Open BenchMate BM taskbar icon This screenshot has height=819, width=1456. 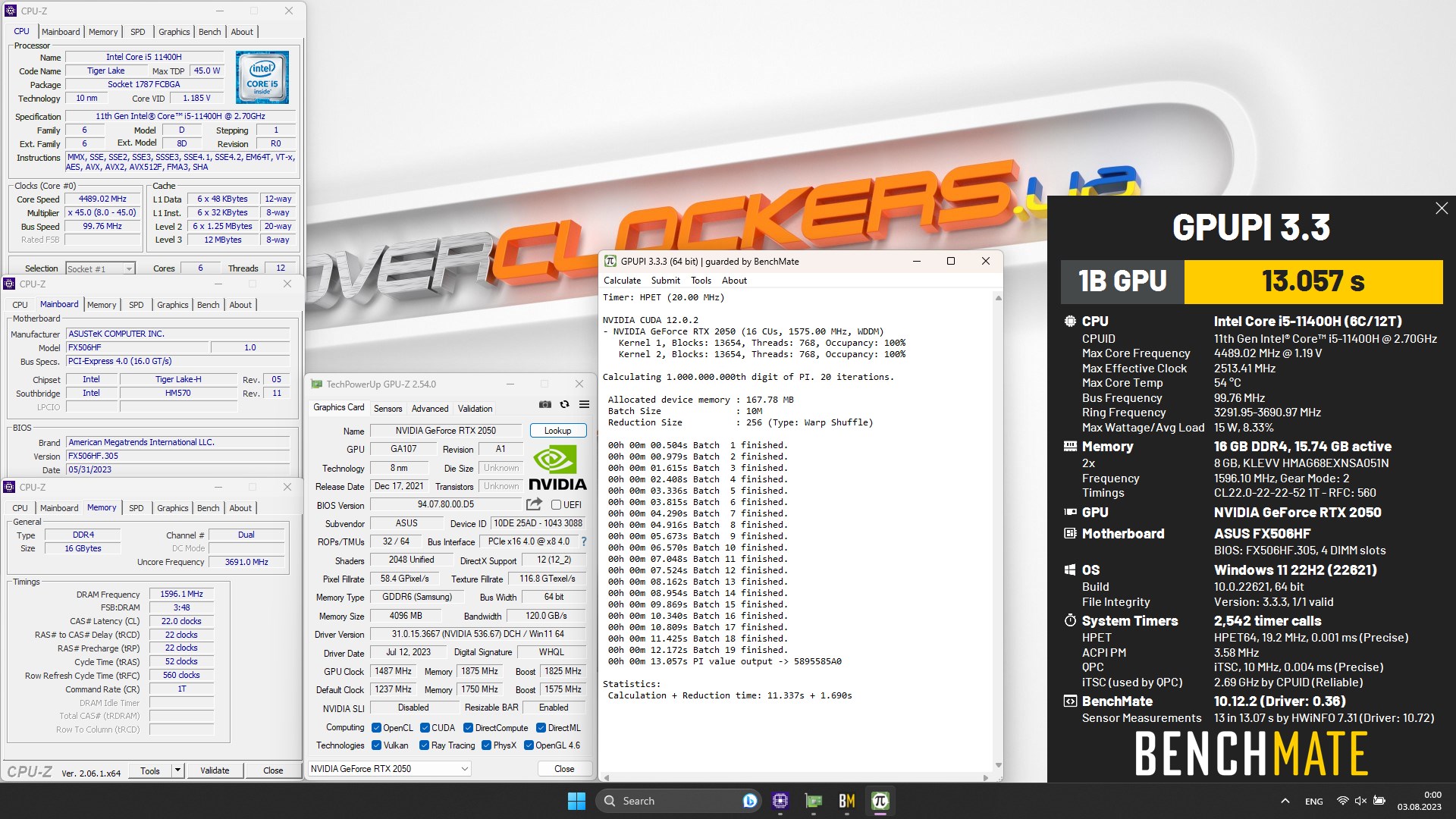[847, 801]
